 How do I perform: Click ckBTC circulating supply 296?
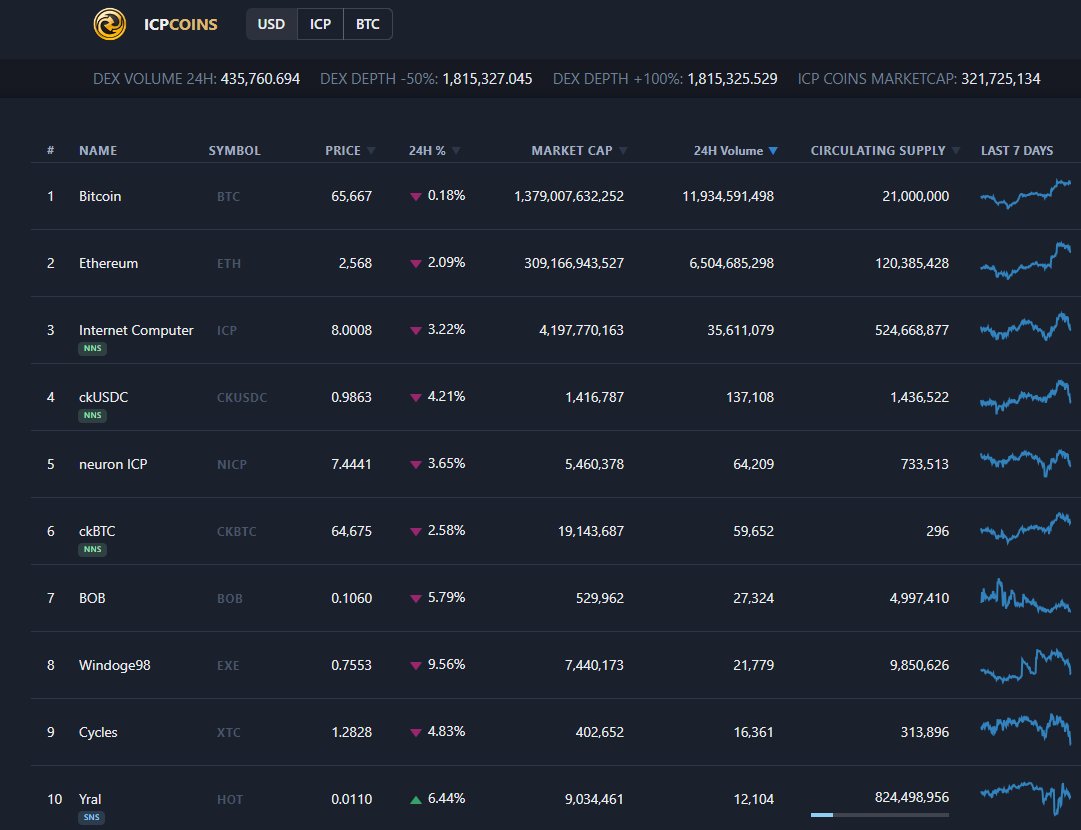pos(938,531)
